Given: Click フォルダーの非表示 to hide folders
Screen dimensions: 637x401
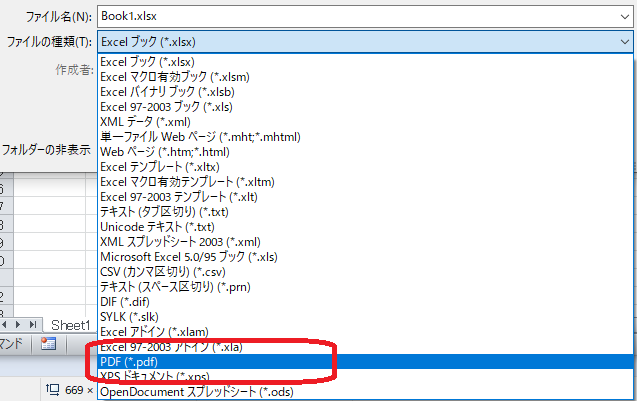Looking at the screenshot, I should (46, 150).
